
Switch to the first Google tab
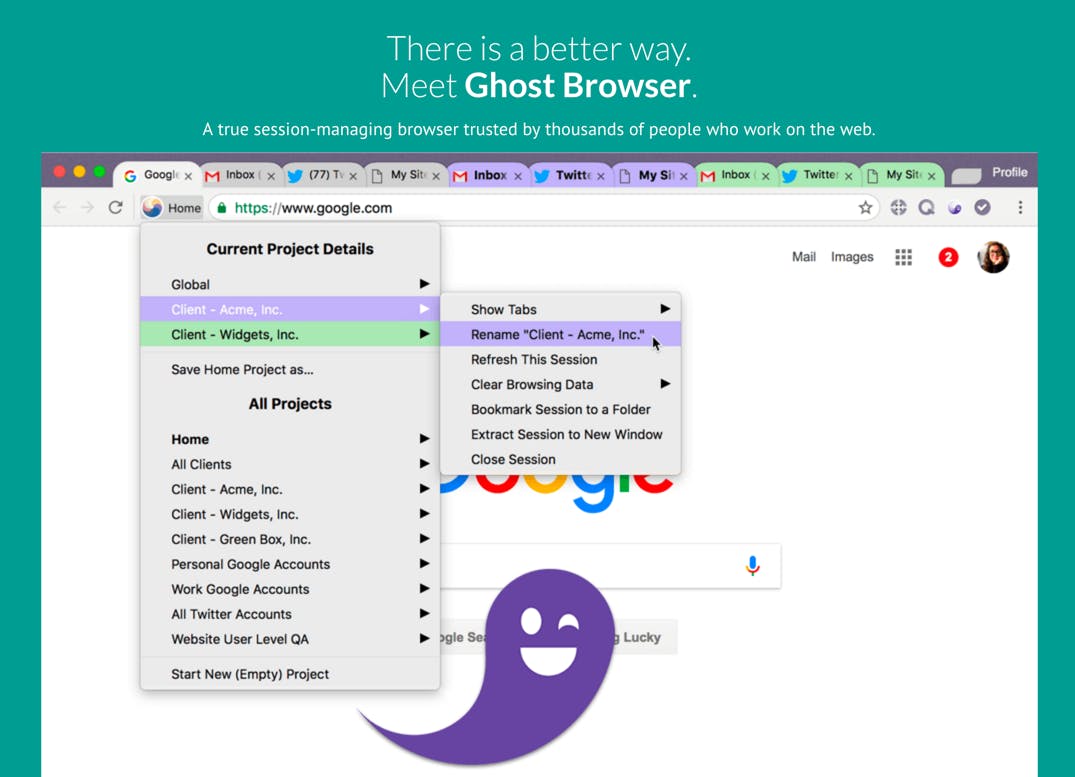point(156,175)
